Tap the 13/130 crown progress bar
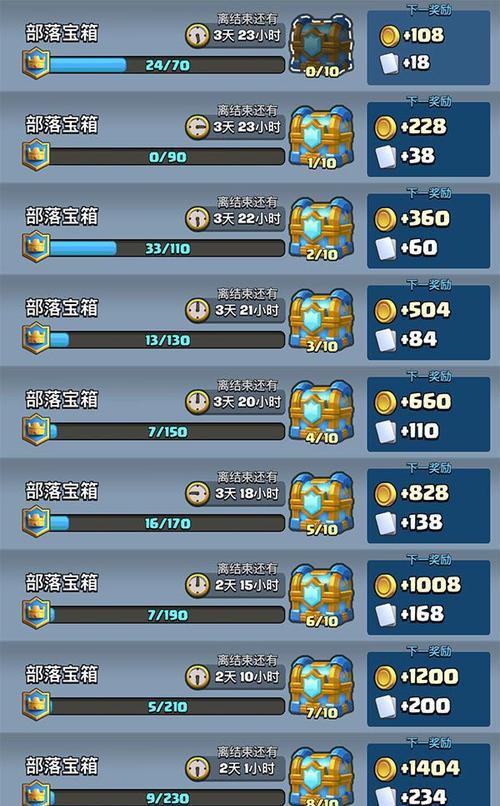 pos(166,340)
